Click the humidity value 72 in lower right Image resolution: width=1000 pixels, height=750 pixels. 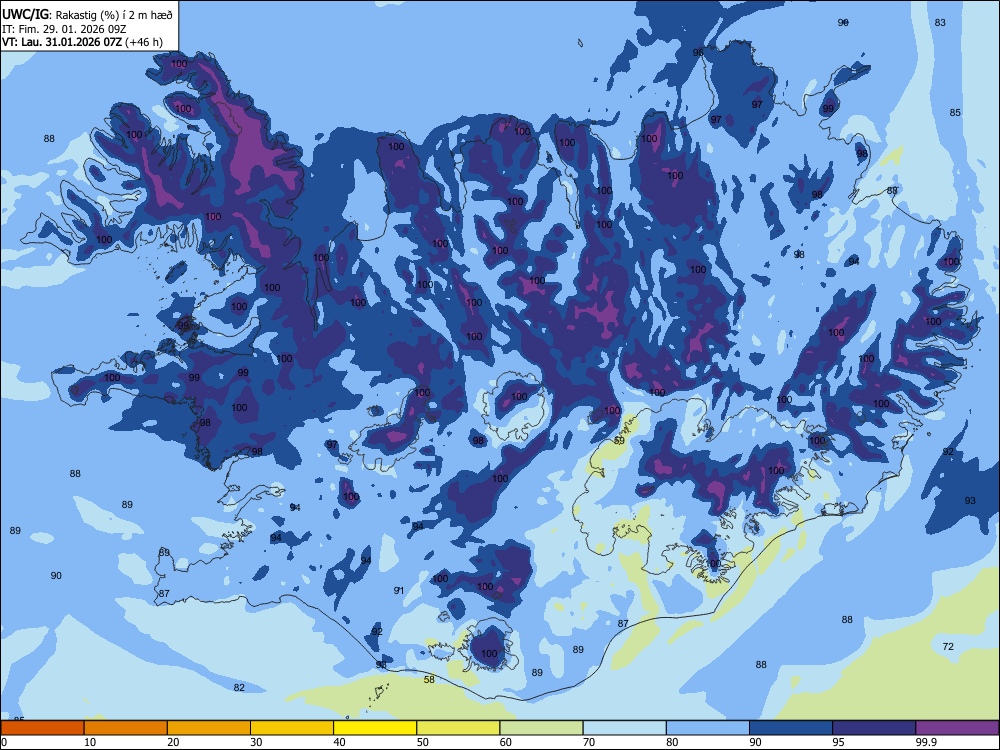click(x=948, y=646)
